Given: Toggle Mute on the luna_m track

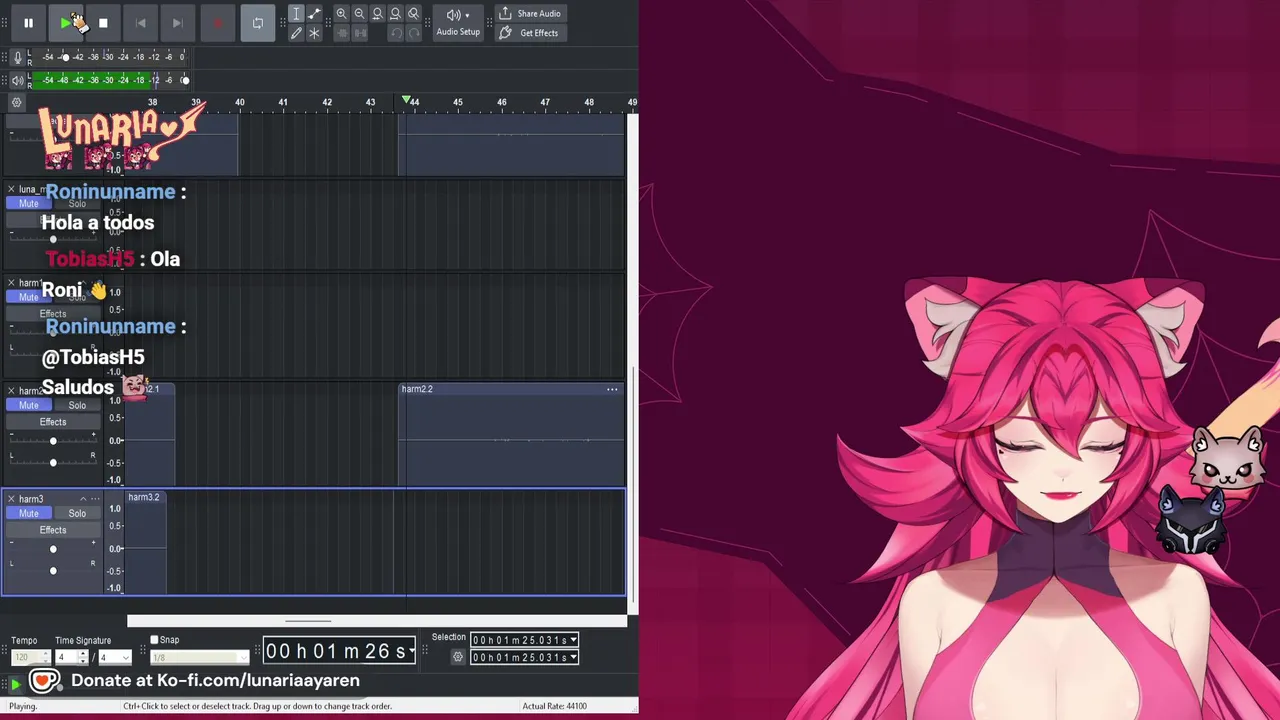Looking at the screenshot, I should 28,204.
